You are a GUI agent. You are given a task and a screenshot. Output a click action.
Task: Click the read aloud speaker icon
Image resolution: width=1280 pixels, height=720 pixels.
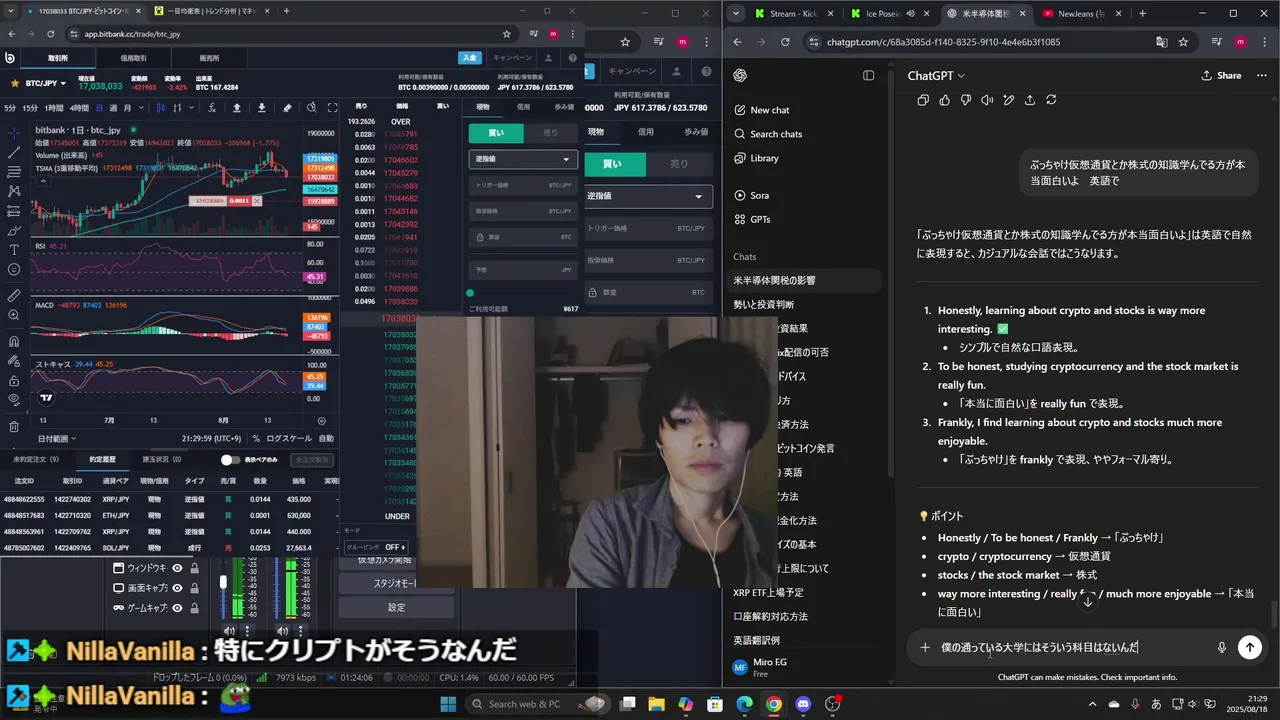987,100
